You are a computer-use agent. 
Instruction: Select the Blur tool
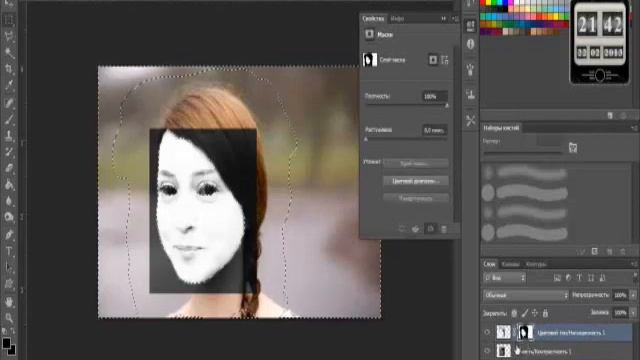coord(9,201)
